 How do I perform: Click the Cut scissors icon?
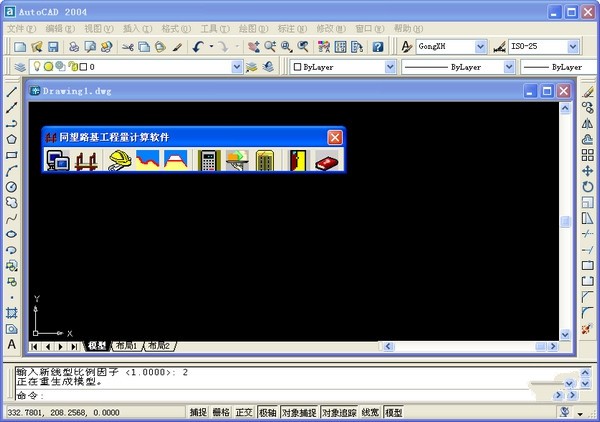pos(128,47)
